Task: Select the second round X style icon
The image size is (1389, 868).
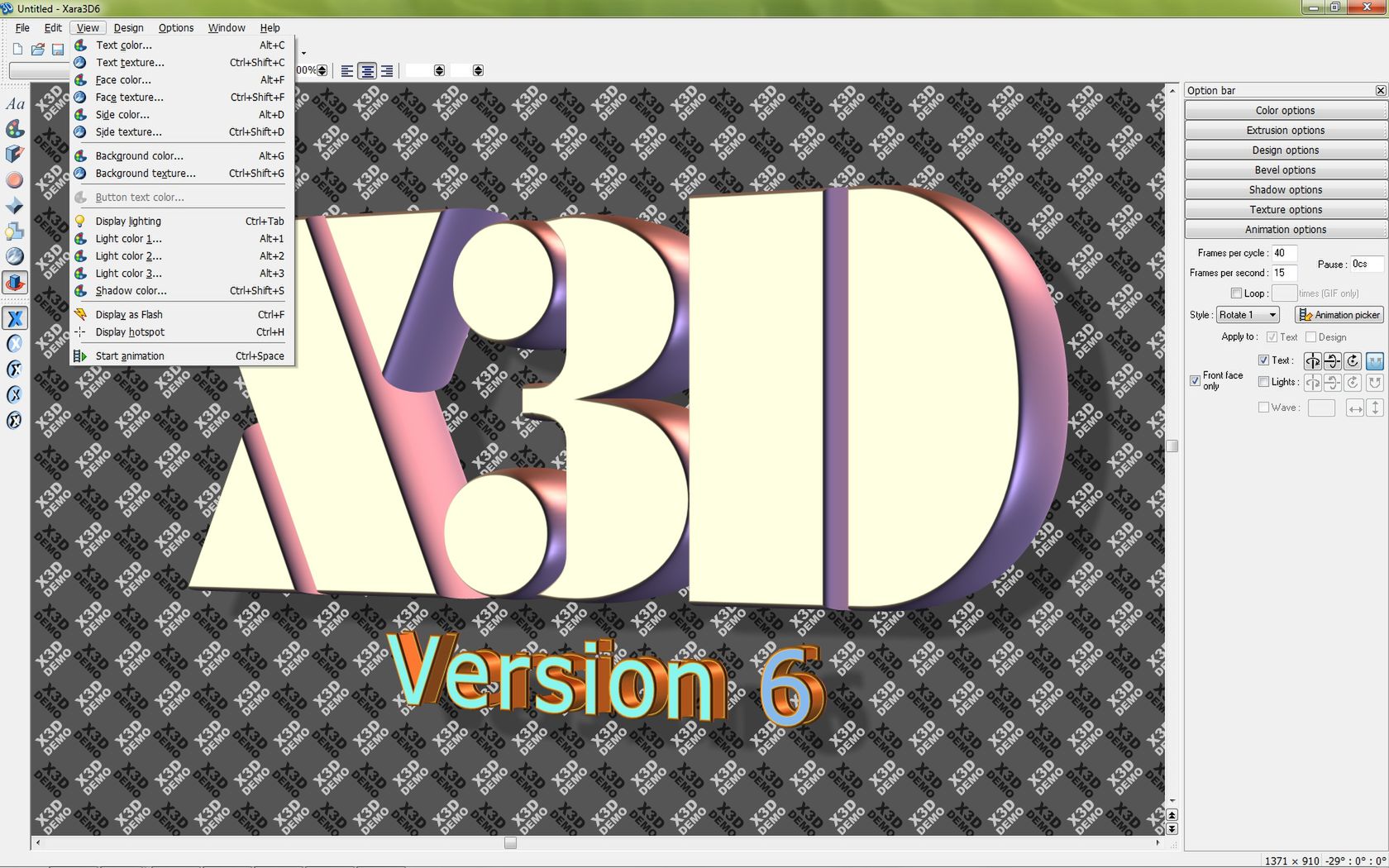Action: pyautogui.click(x=15, y=344)
